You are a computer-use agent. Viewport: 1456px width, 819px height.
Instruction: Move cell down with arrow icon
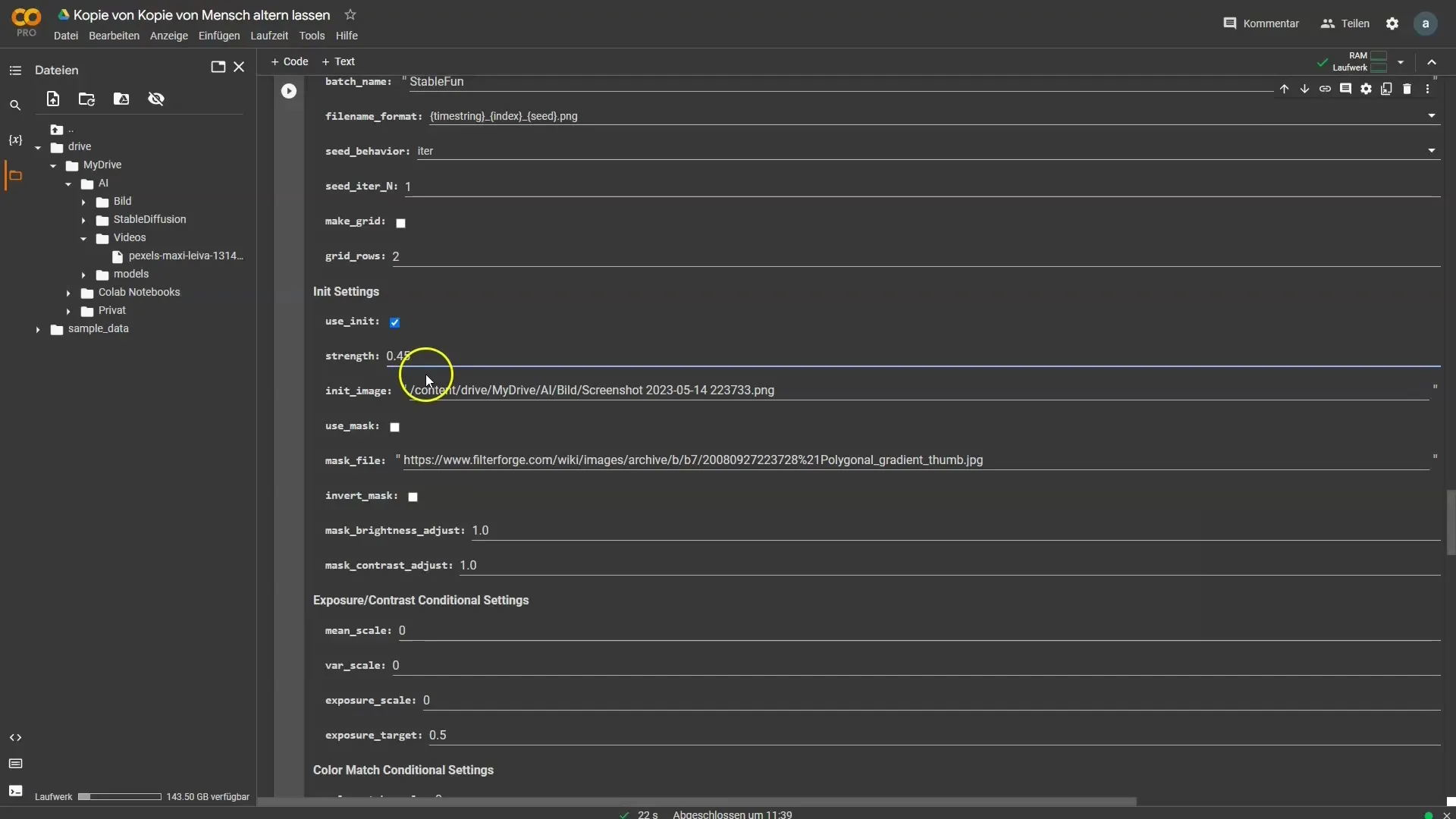(x=1304, y=89)
